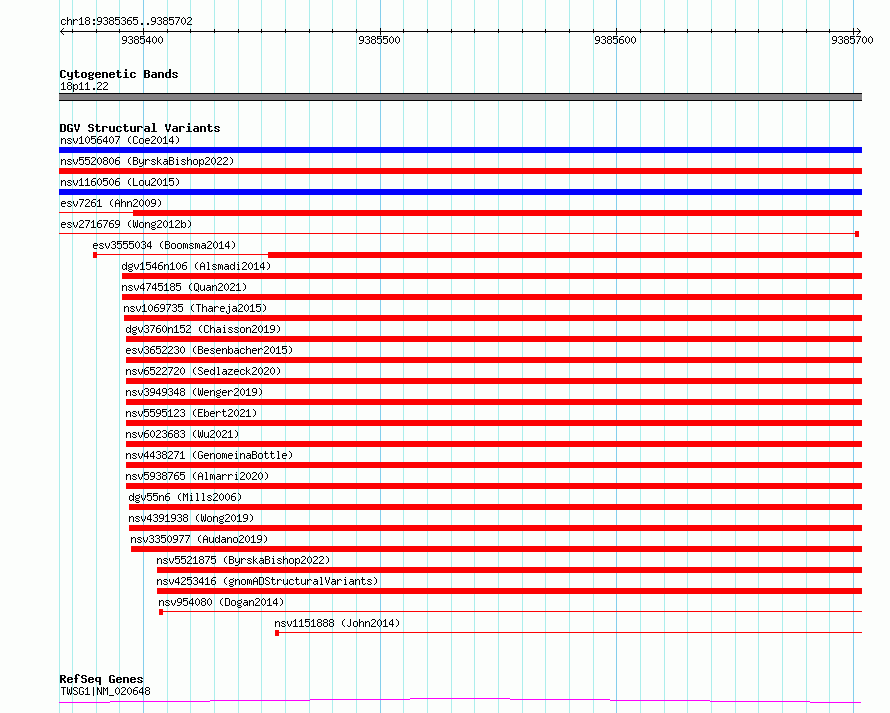Open variant nsv4745185 (Quan2021) label

(184, 287)
